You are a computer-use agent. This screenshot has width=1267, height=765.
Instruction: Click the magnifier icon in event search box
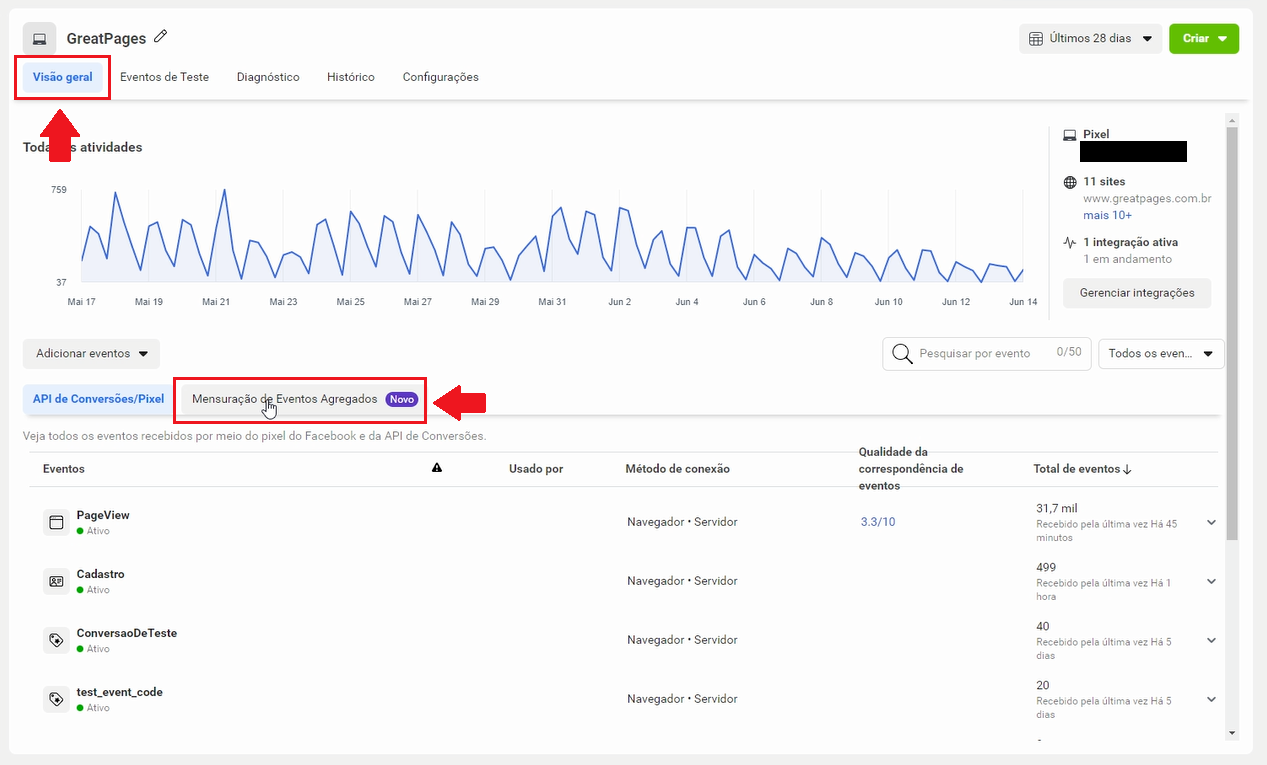[x=902, y=354]
